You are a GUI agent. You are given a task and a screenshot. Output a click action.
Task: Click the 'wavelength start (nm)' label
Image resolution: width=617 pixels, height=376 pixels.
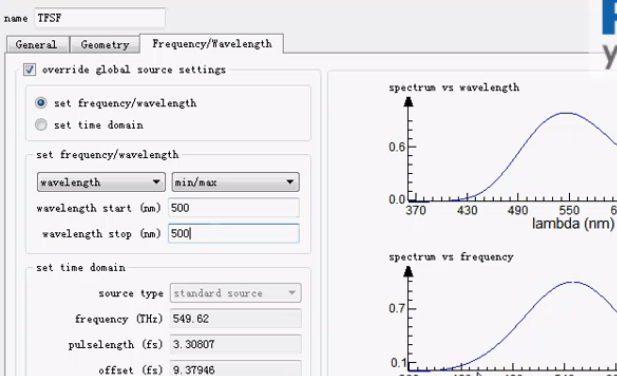point(98,208)
